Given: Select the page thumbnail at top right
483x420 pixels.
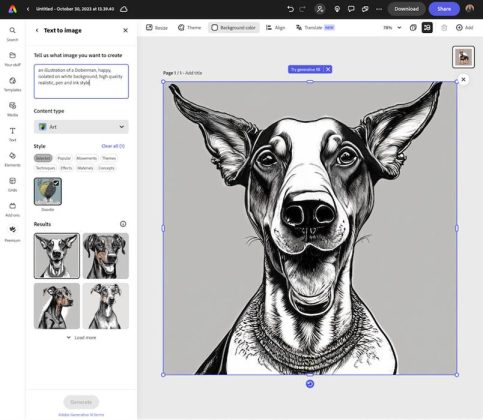Looking at the screenshot, I should pos(463,57).
